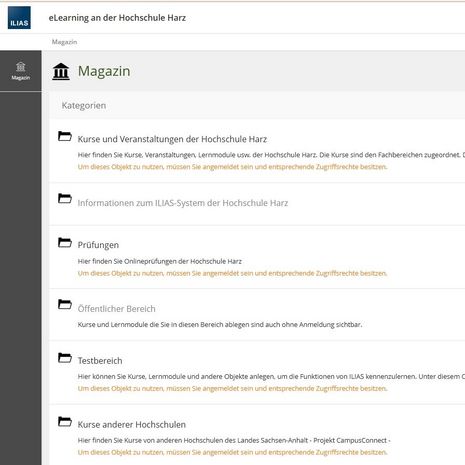Open the Prüfungen category
465x465 pixels.
[x=98, y=245]
